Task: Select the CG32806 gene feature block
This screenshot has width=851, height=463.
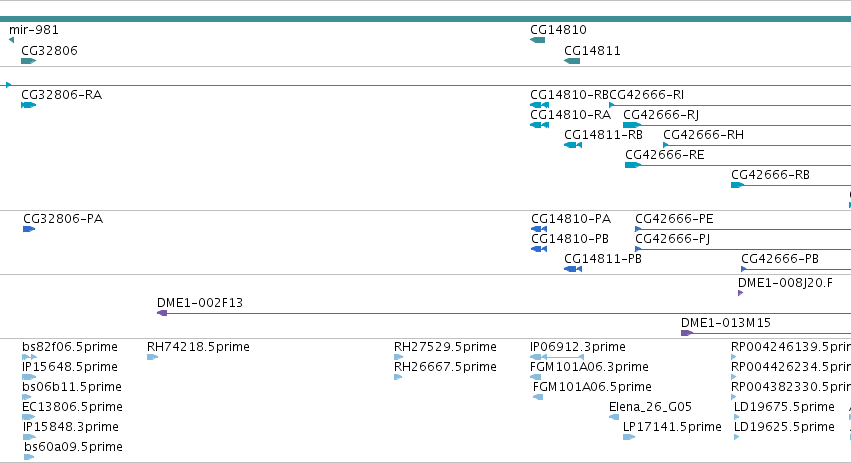Action: pos(28,61)
